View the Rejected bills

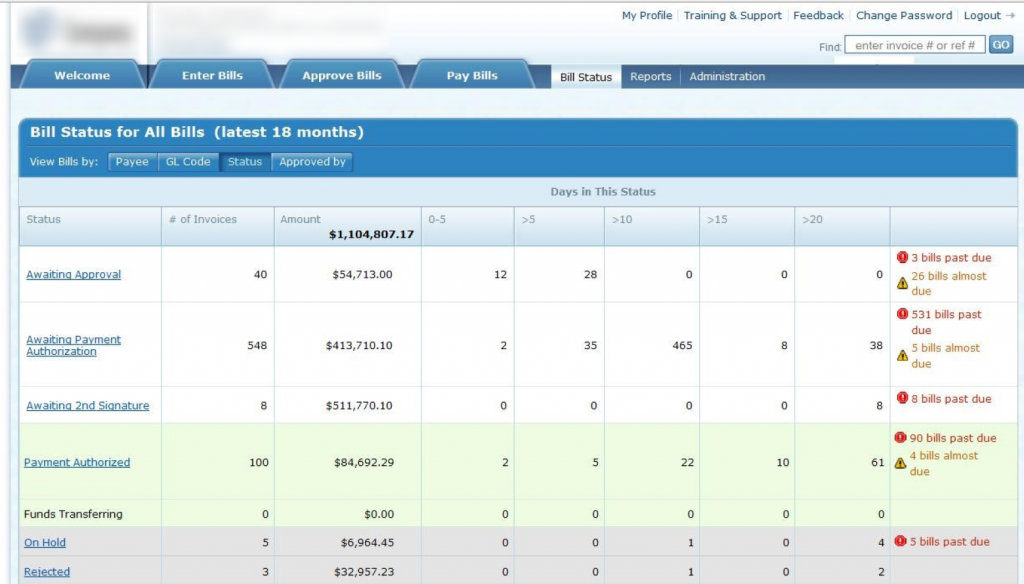[46, 571]
